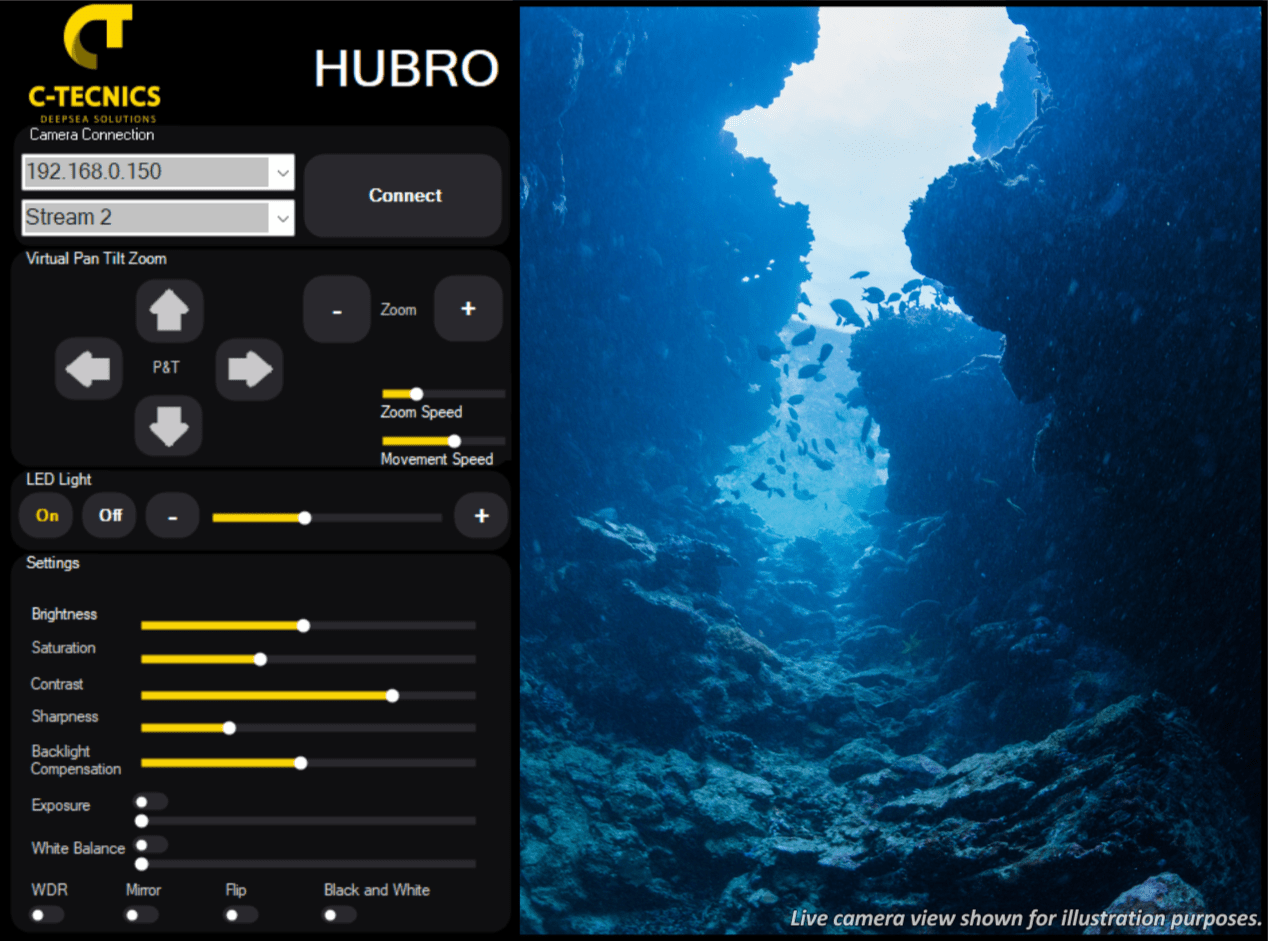Tilt camera down with the down arrow
Screen dimensions: 1268x941
169,426
